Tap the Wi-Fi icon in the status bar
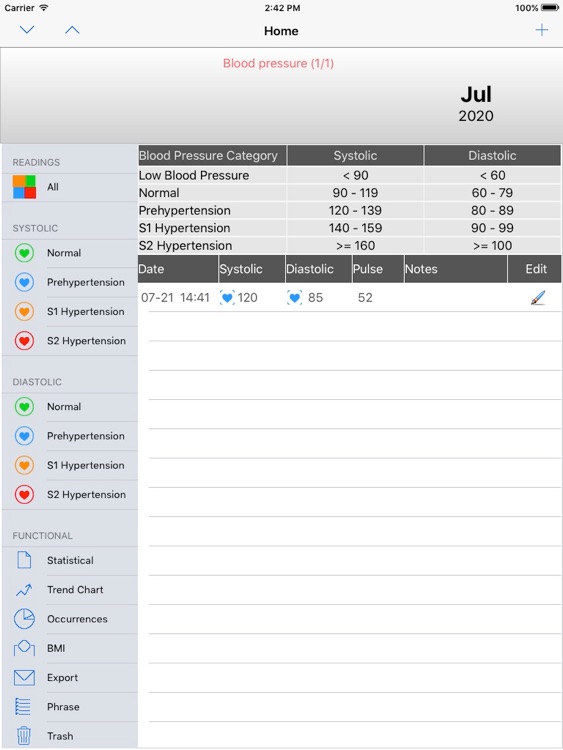This screenshot has width=563, height=750. 44,8
